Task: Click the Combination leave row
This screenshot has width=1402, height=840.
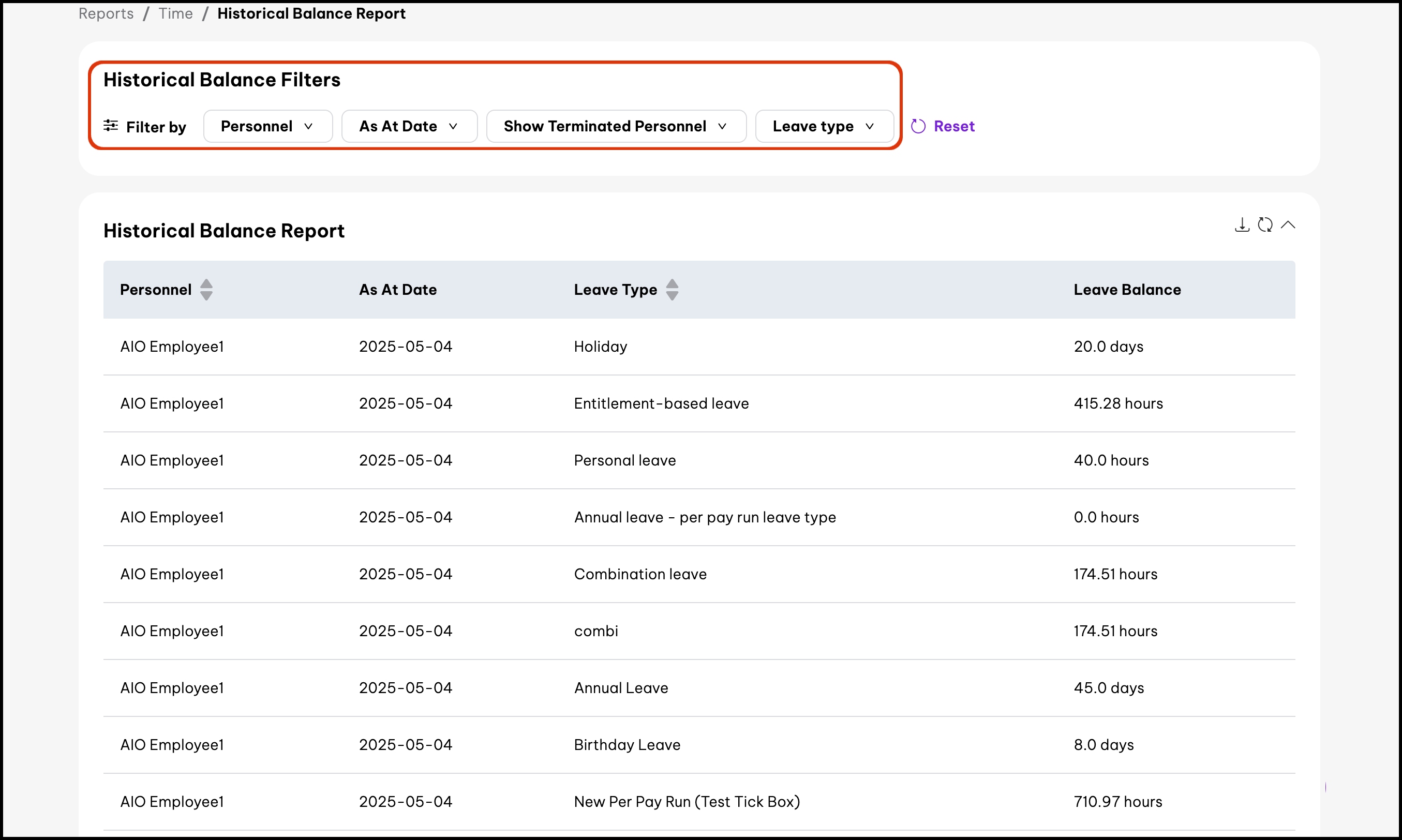Action: [x=639, y=574]
